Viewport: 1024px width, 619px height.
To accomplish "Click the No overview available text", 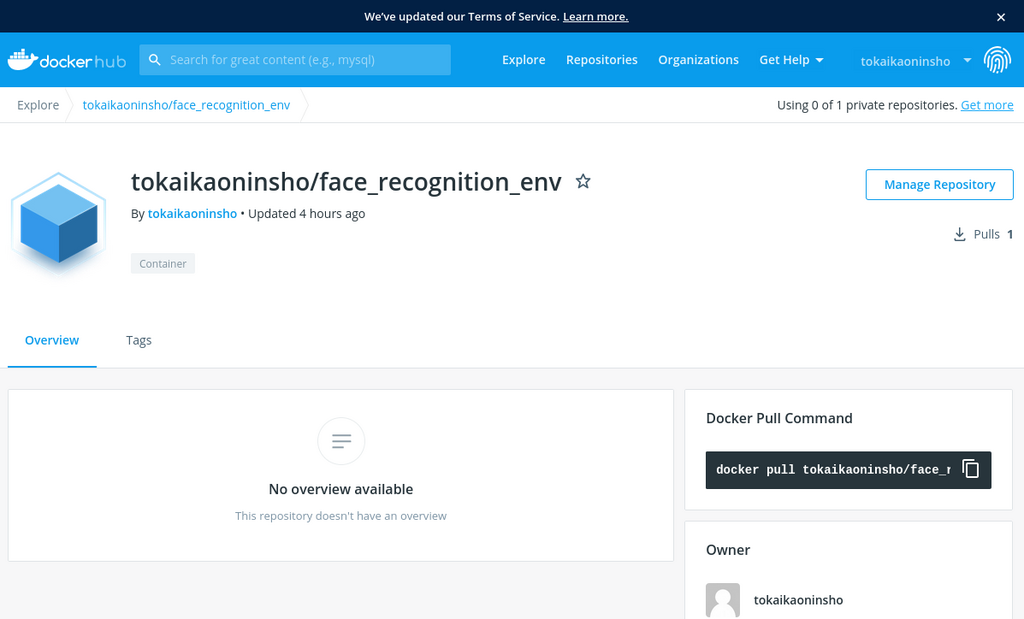I will tap(341, 489).
